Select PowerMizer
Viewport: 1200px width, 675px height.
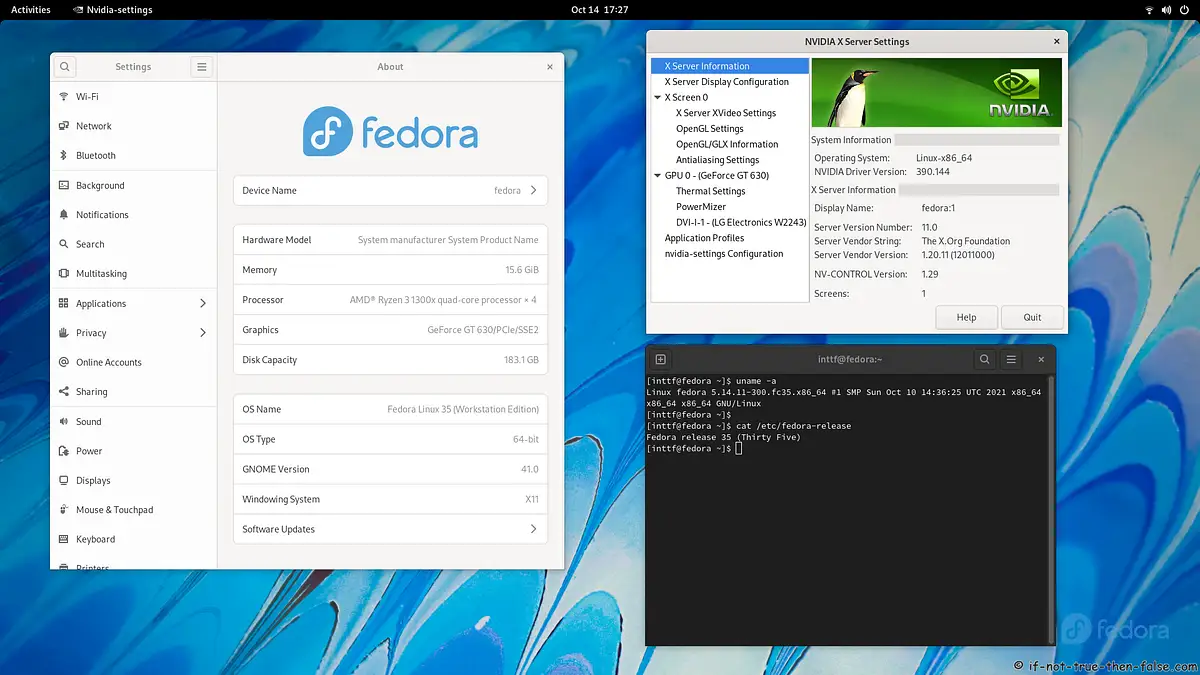coord(701,207)
